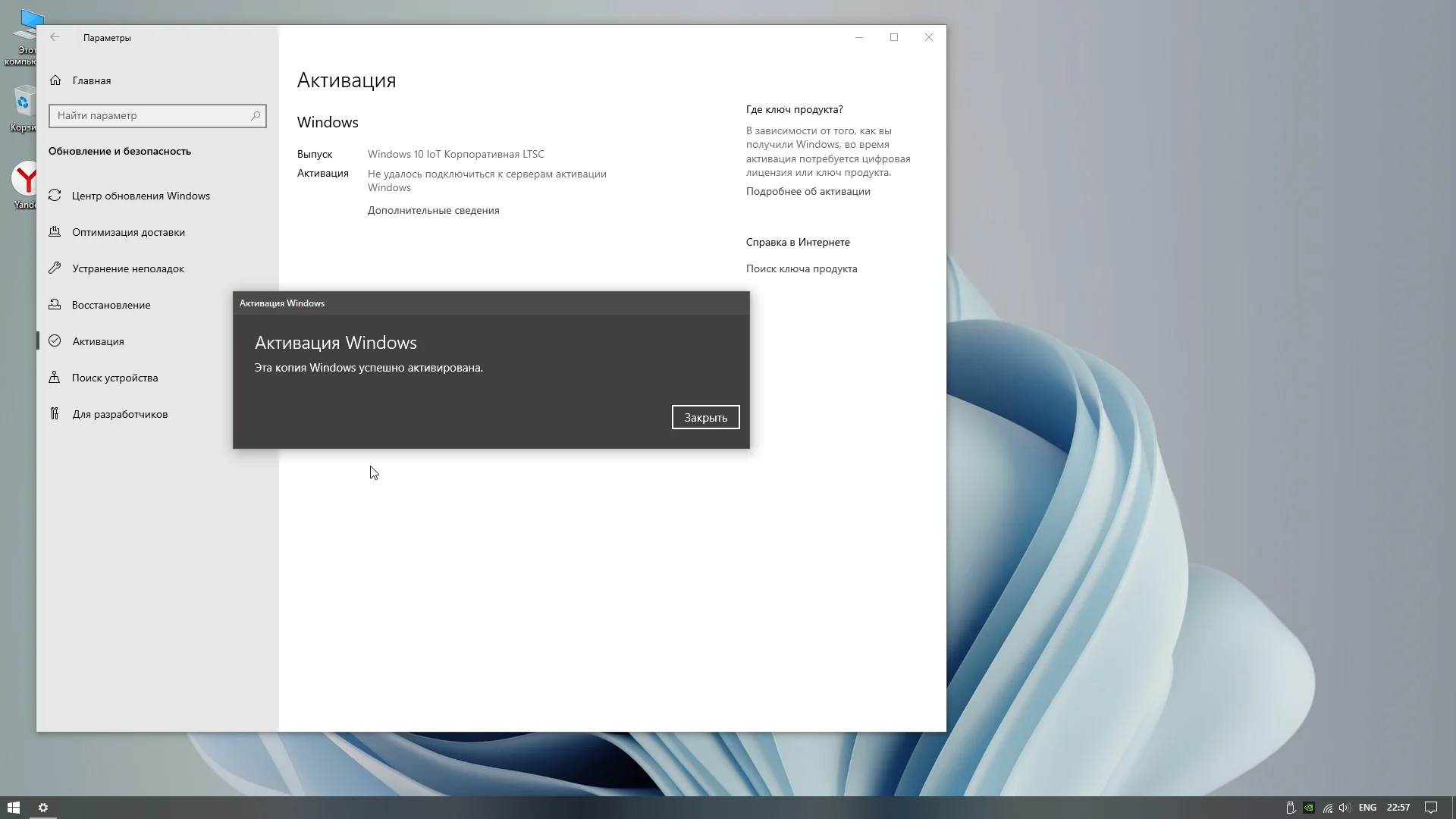Click the search magnifier icon in Найти параметр
The width and height of the screenshot is (1456, 819).
256,116
